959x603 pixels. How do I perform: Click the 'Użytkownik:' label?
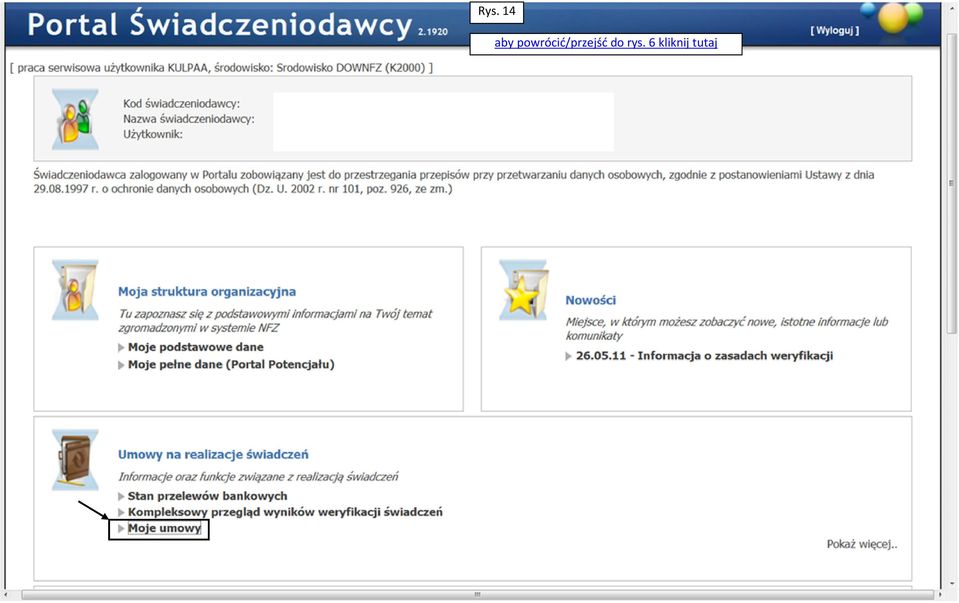pos(153,135)
